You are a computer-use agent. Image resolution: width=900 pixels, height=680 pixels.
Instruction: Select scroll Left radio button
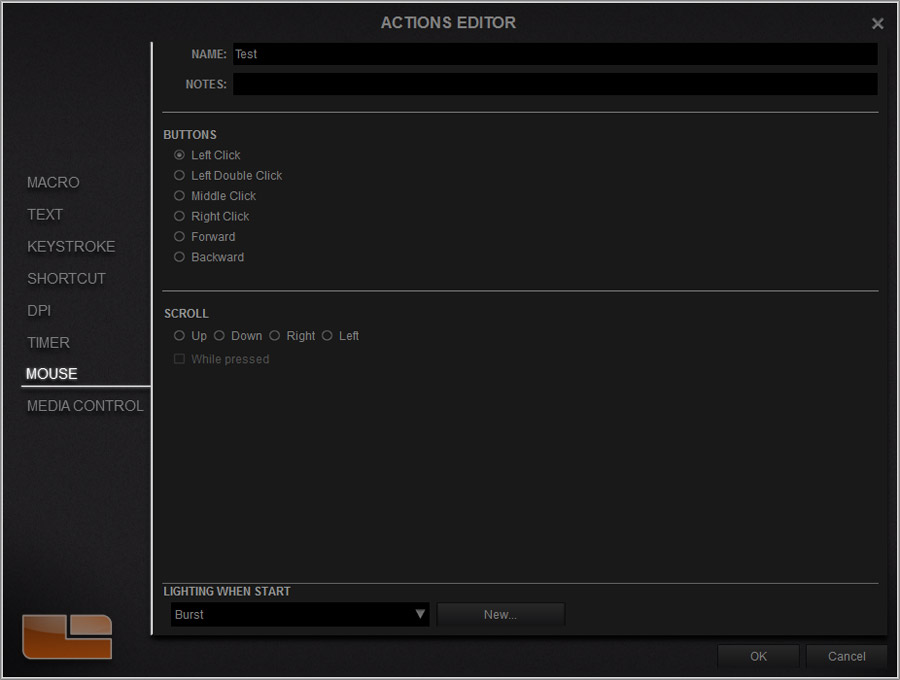click(327, 335)
